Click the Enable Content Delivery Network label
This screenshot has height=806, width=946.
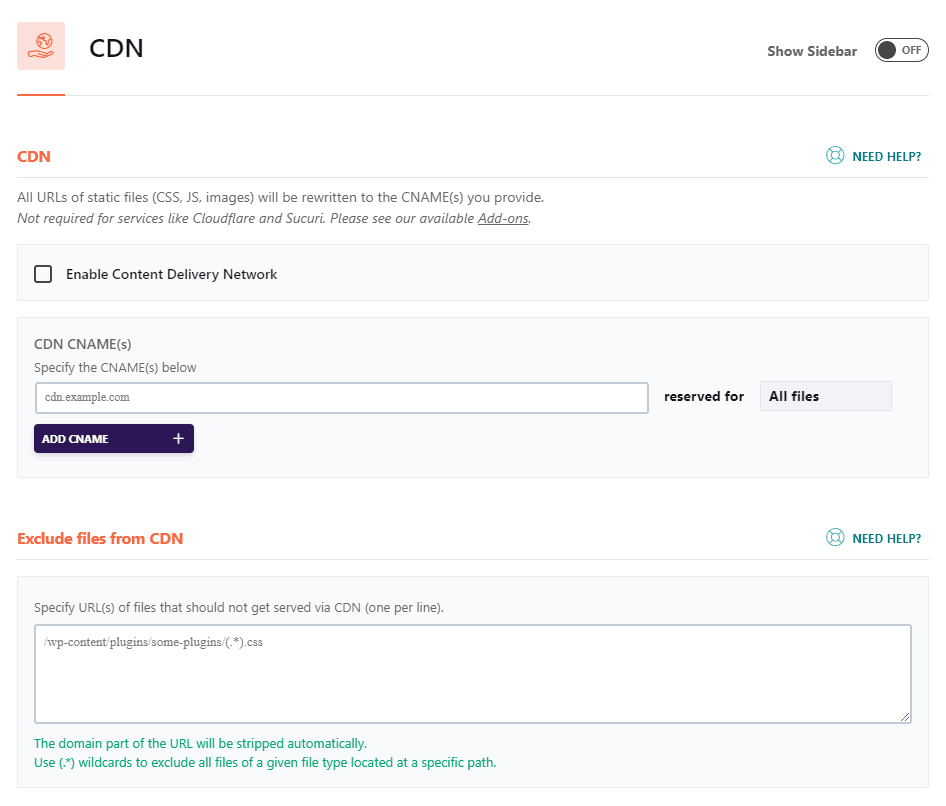[x=171, y=274]
